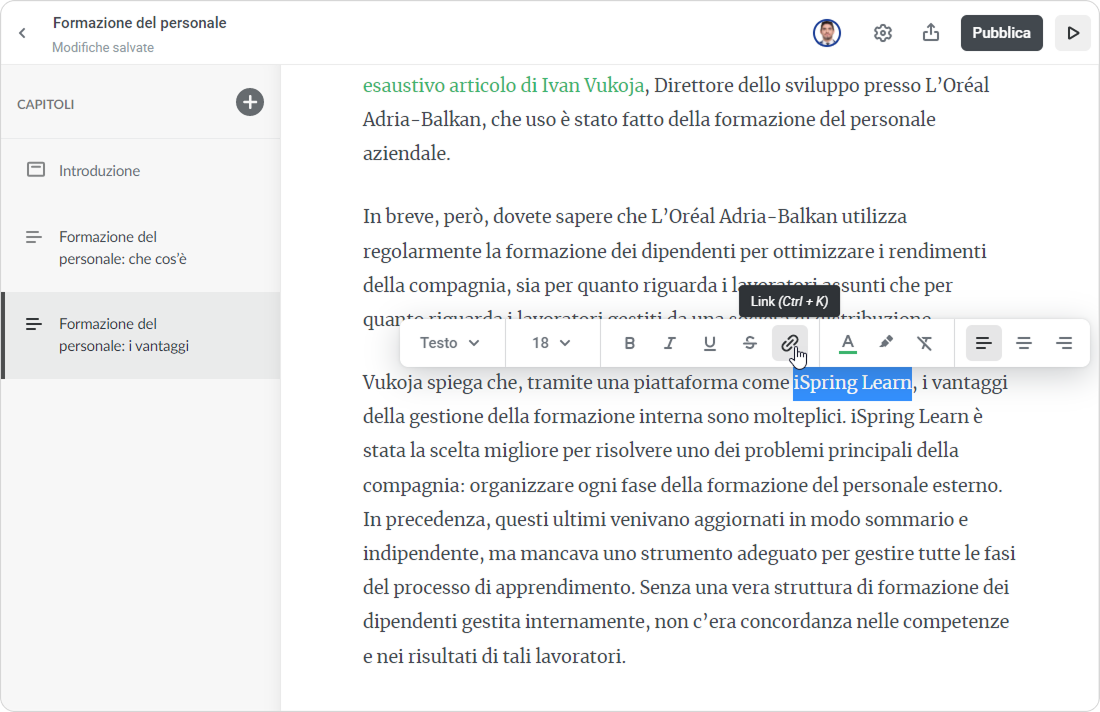Insert a link with the Link icon
The height and width of the screenshot is (712, 1100).
pyautogui.click(x=789, y=343)
